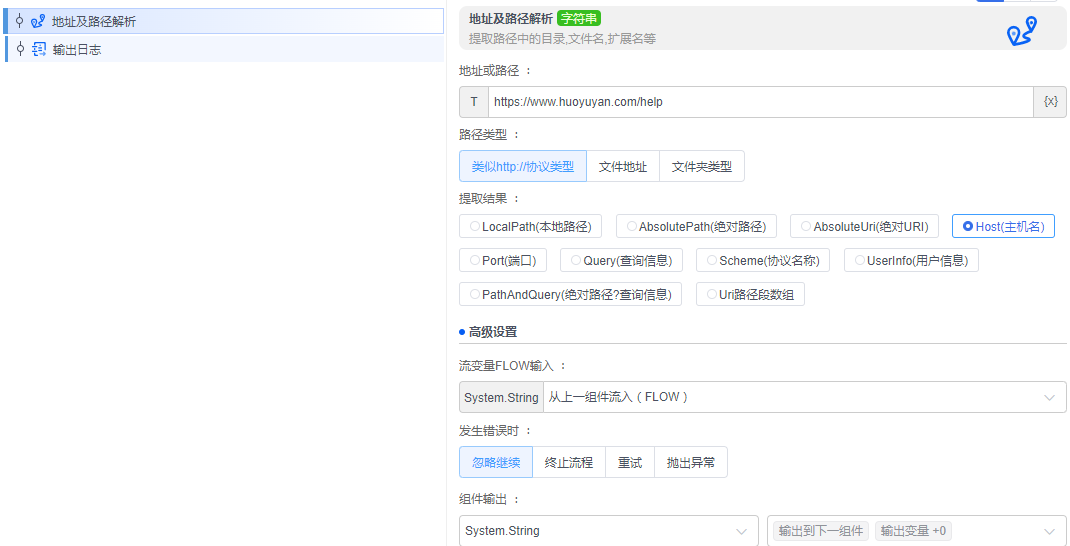
Task: Pick the Scheme(协议名称) radio option
Action: pos(762,261)
